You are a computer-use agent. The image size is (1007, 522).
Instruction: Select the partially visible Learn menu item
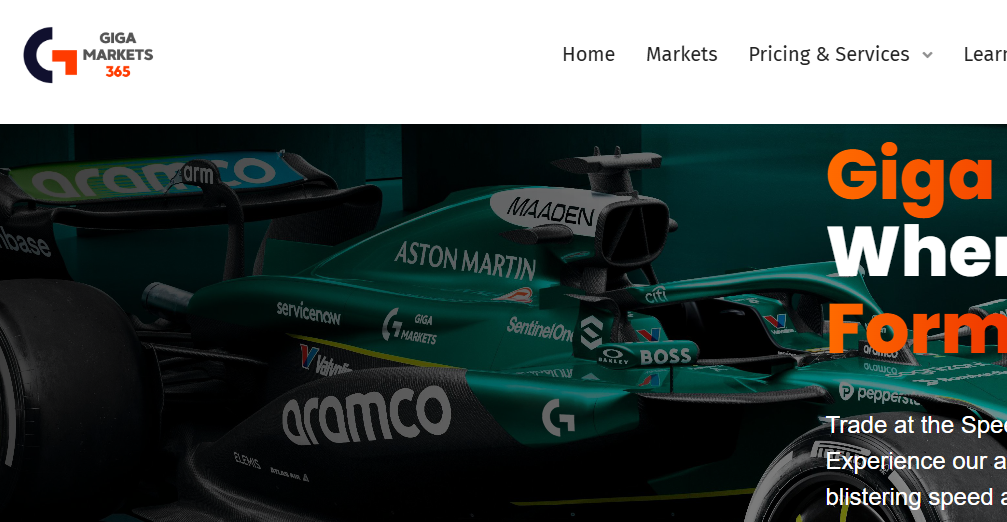985,55
